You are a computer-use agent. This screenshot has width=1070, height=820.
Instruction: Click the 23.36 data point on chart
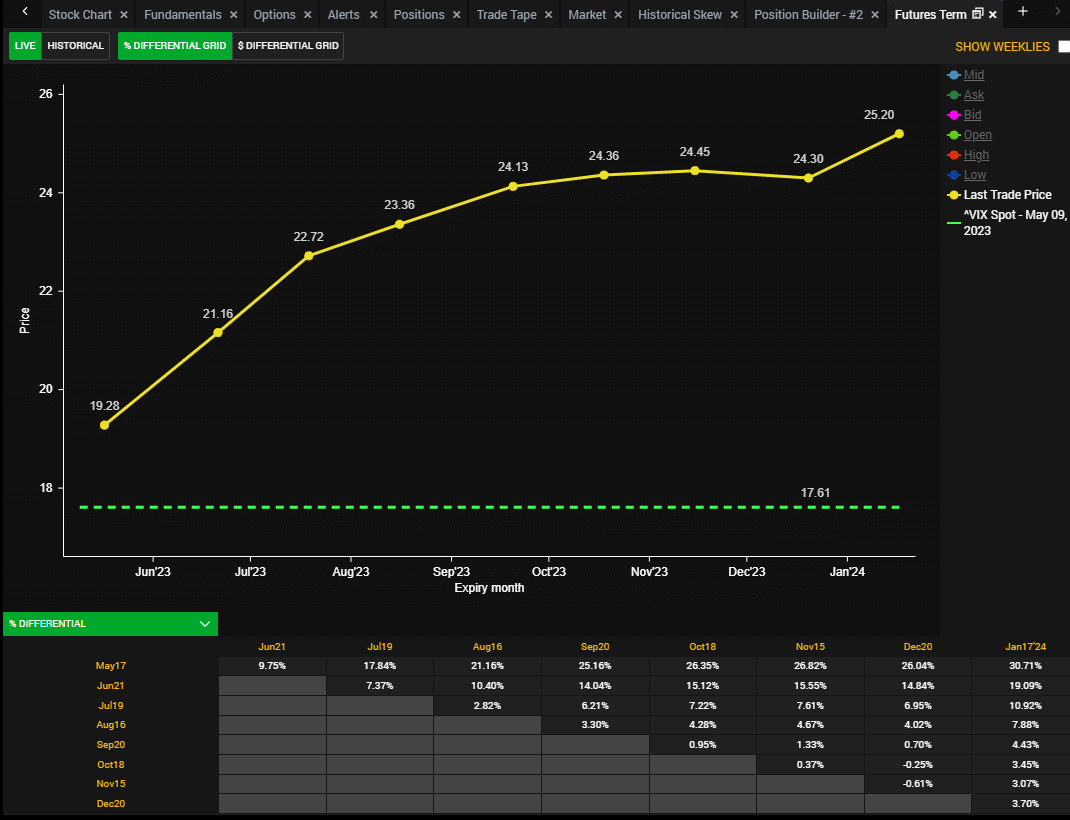pos(399,224)
